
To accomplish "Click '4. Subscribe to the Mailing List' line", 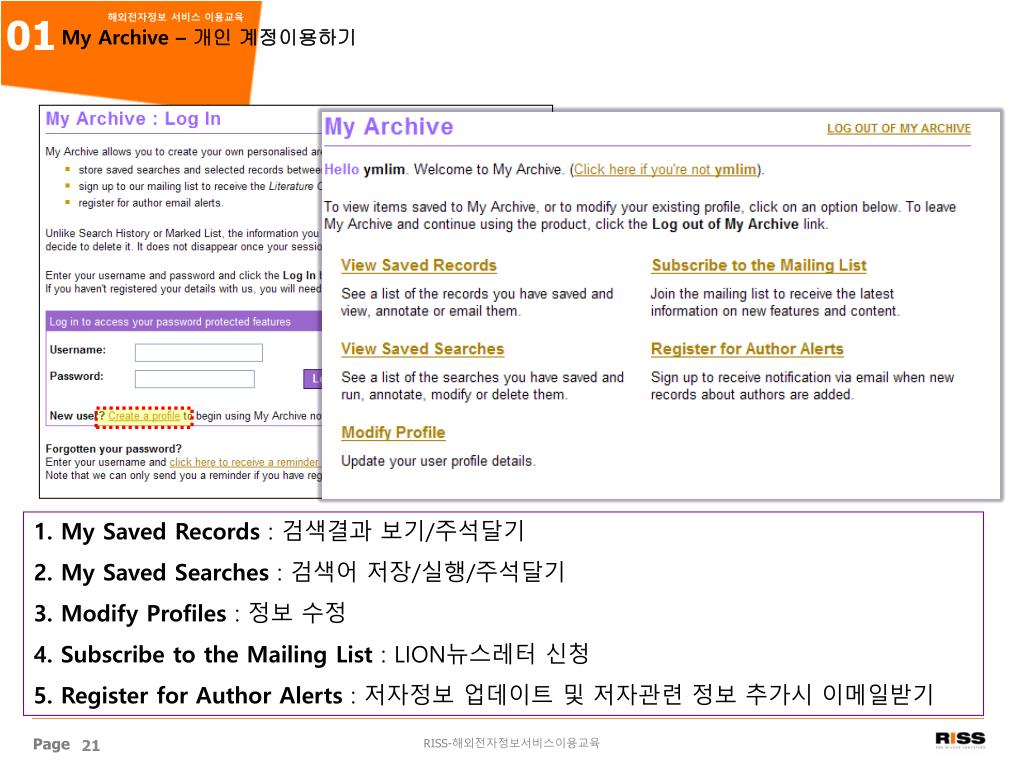I will click(x=312, y=654).
